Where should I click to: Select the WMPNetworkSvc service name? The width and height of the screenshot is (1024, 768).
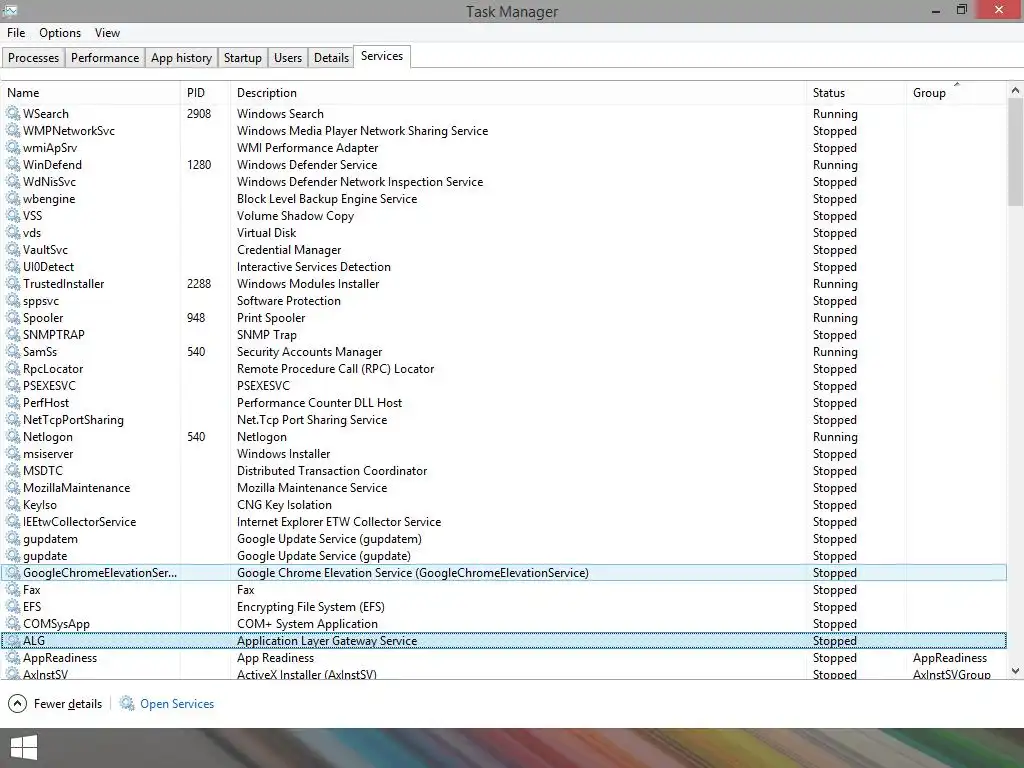click(69, 131)
